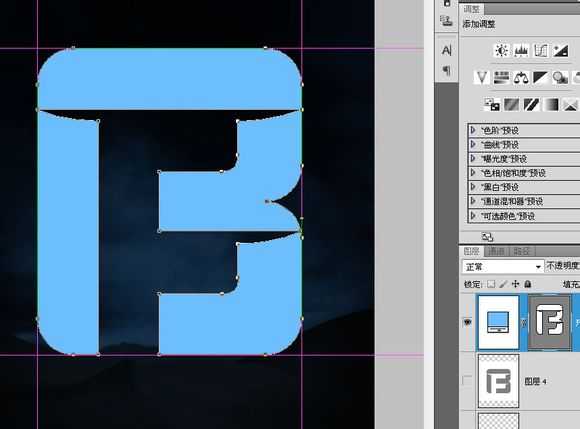Add a Vibrance adjustment layer
The image size is (580, 429).
(482, 78)
